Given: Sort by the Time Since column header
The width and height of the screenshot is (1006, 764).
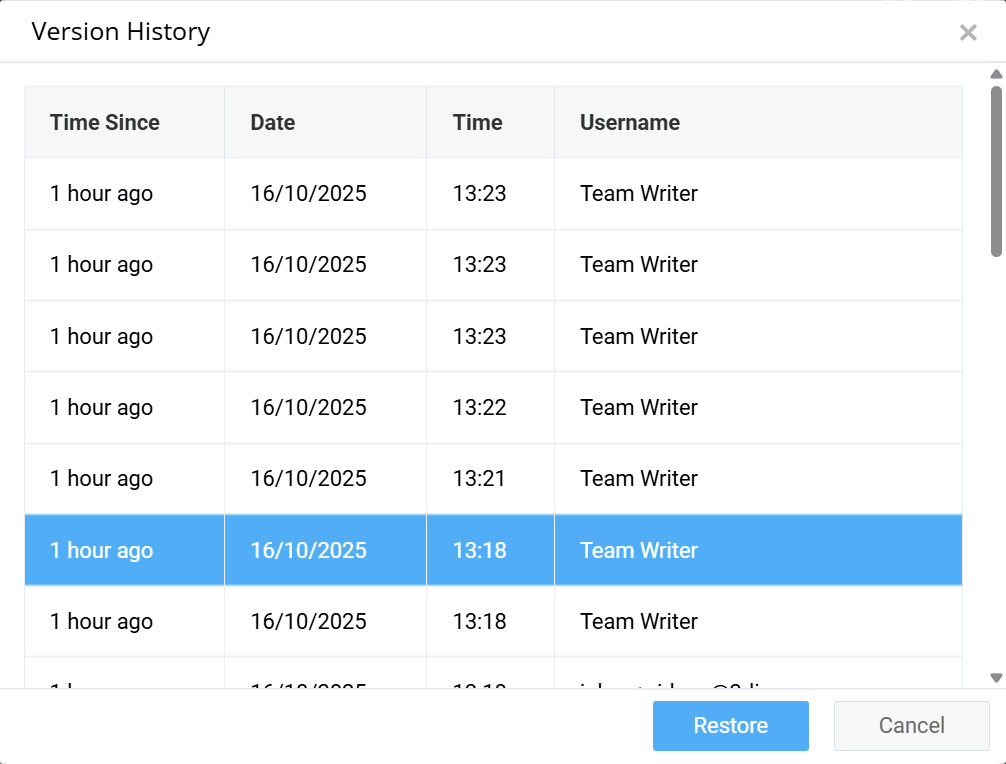Looking at the screenshot, I should (105, 122).
